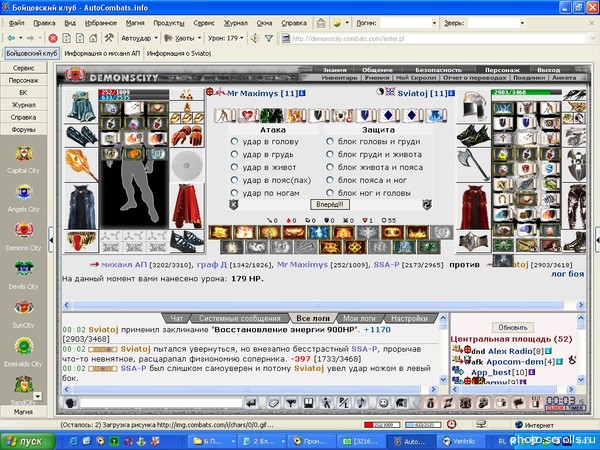600x450 pixels.
Task: Open the address bar dropdown arrow
Action: (x=592, y=38)
